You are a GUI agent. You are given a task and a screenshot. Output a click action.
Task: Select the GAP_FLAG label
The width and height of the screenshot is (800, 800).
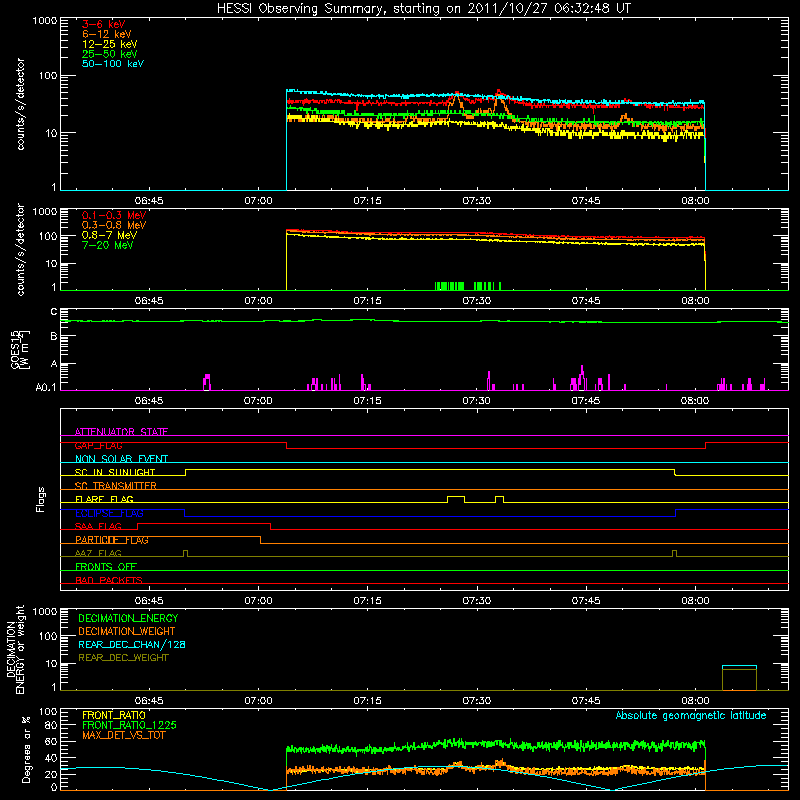coord(99,445)
